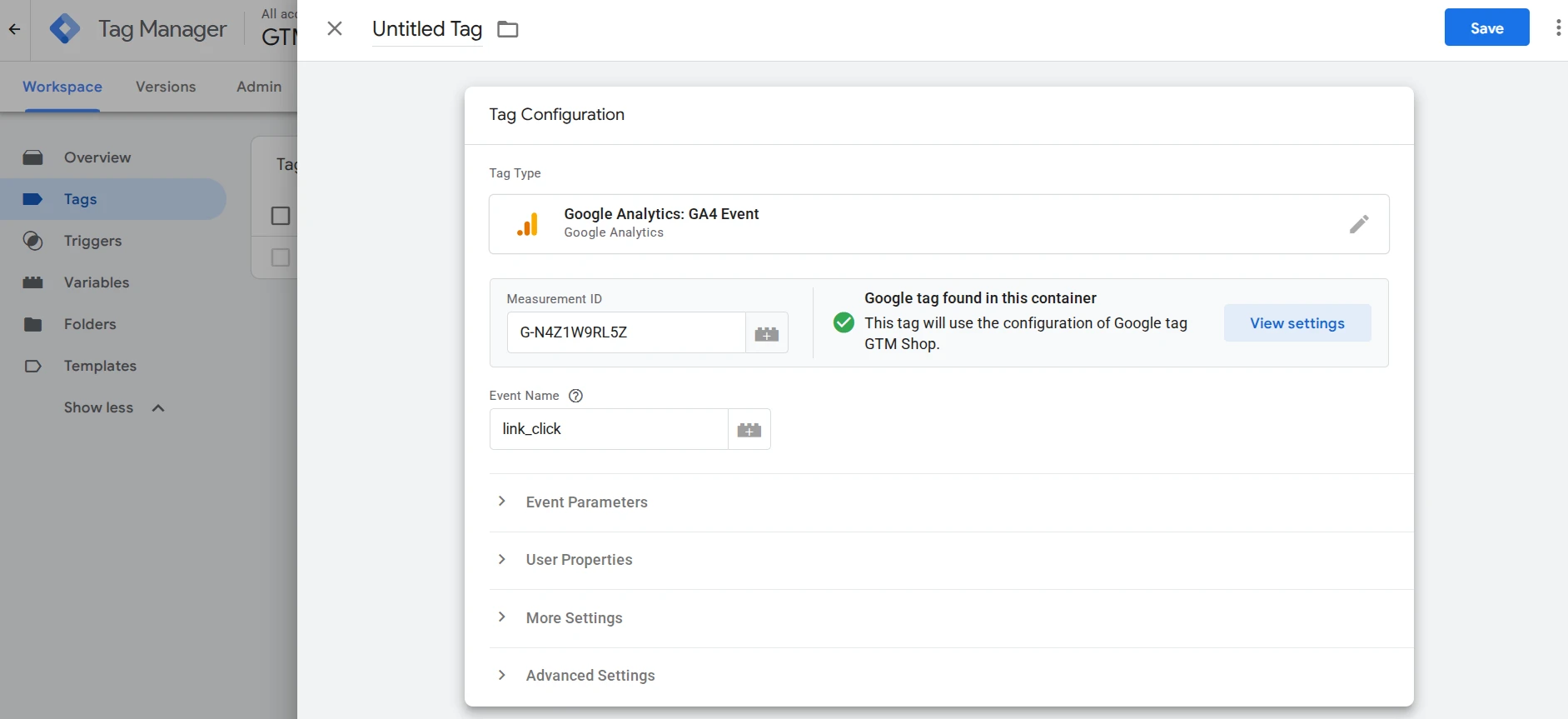This screenshot has height=719, width=1568.
Task: Save the tag
Action: point(1486,27)
